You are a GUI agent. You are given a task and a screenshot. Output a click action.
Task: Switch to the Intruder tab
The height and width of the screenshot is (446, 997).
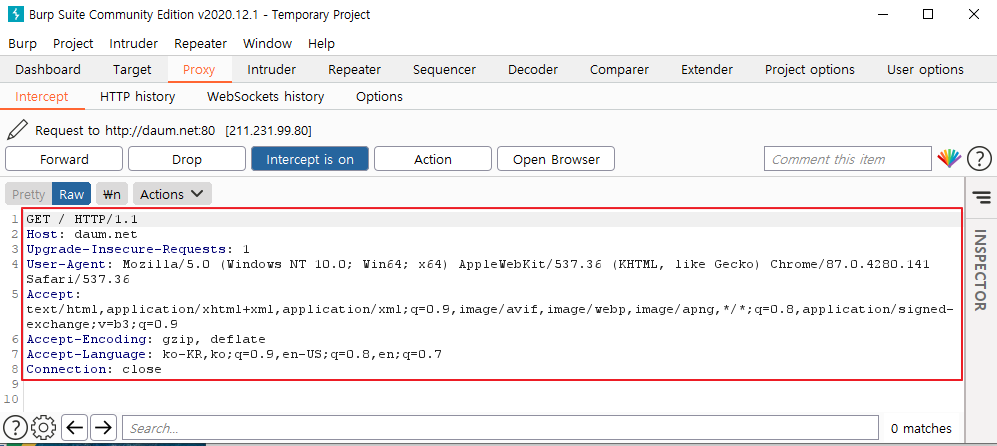[272, 69]
